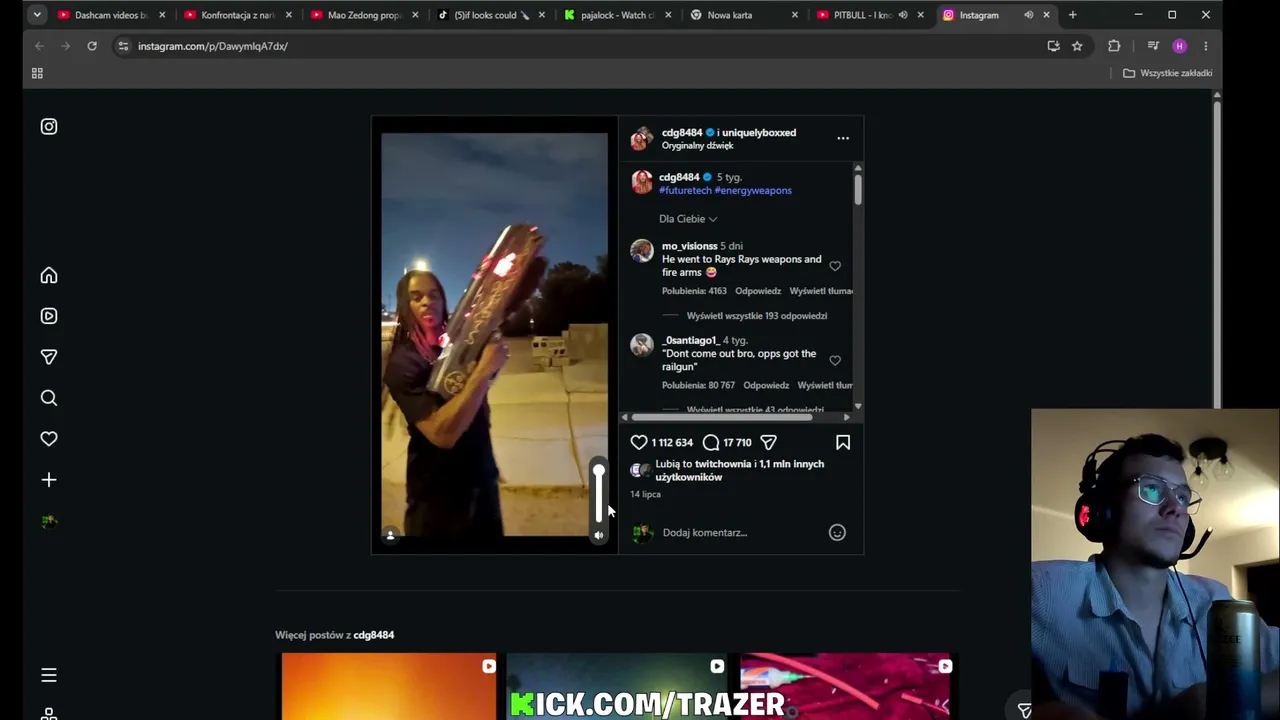The width and height of the screenshot is (1280, 720).
Task: Switch to the Dashcam videos tab
Action: pyautogui.click(x=111, y=15)
